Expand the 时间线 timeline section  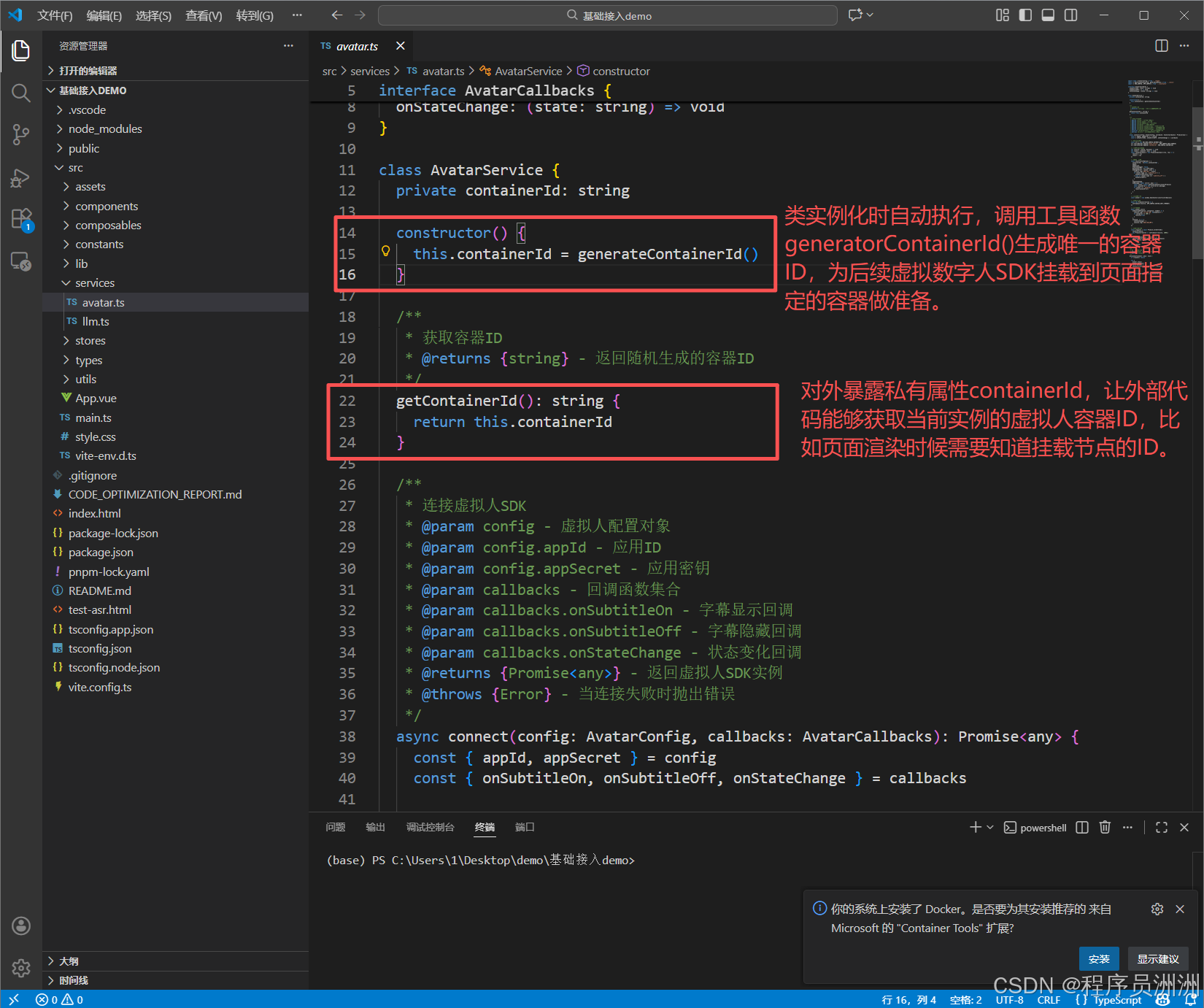(x=175, y=980)
